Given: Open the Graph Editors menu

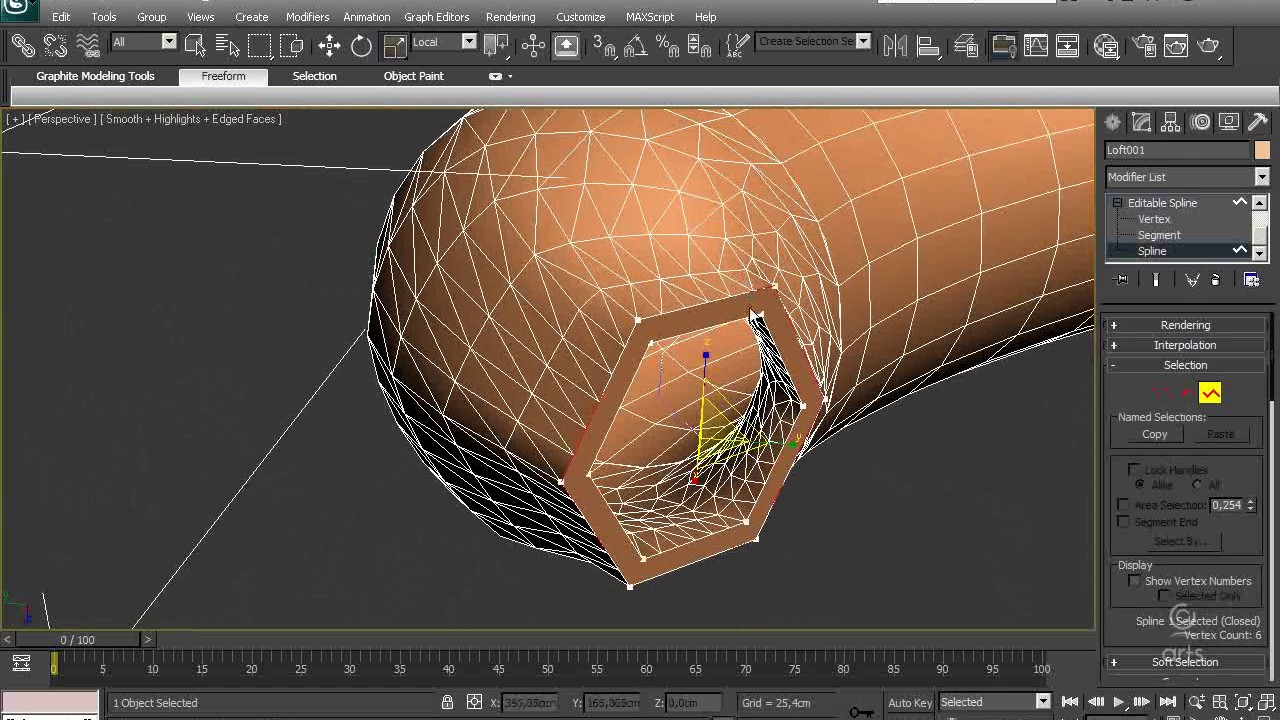Looking at the screenshot, I should (x=436, y=17).
